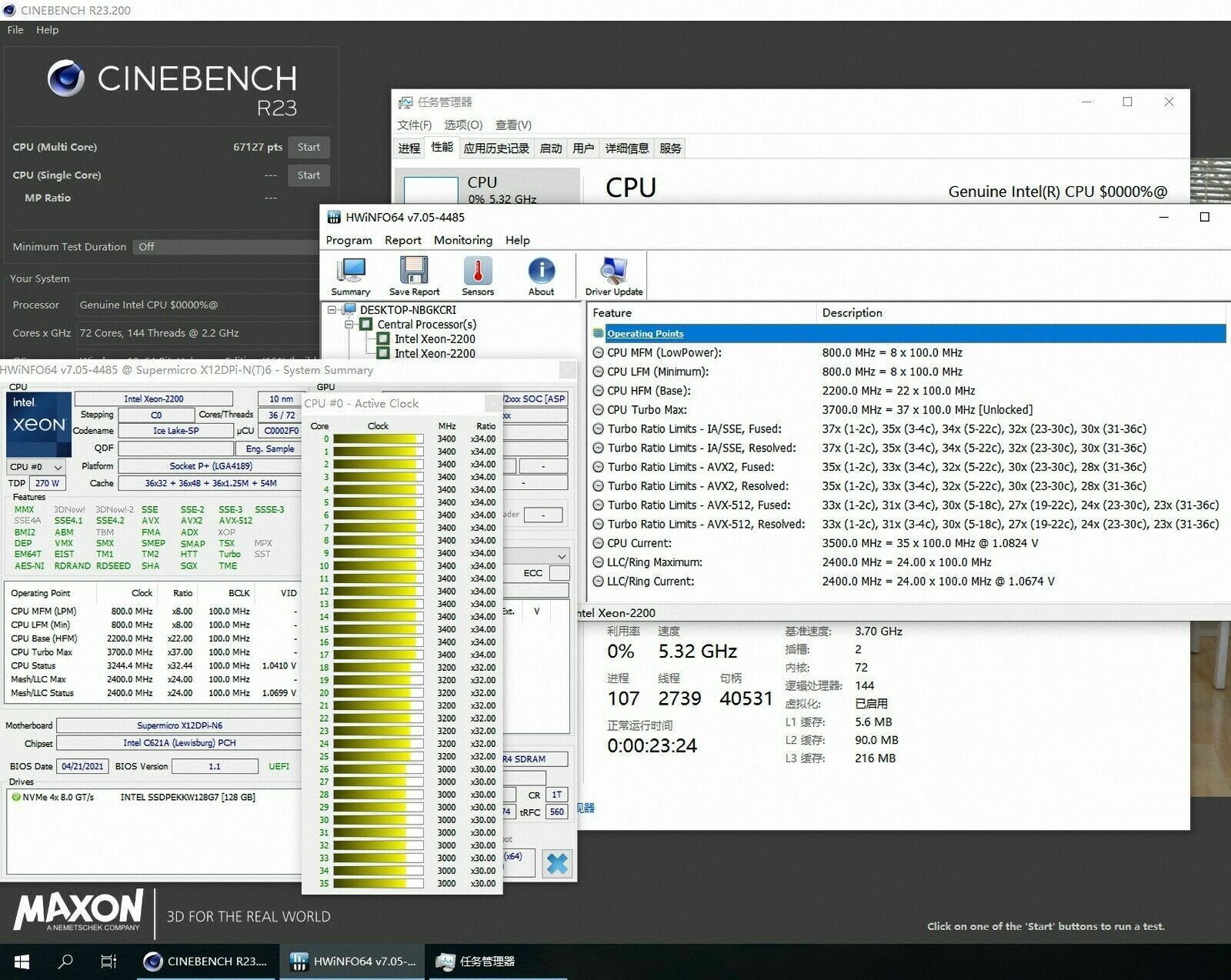
Task: Click the Save Report floppy icon
Action: click(414, 275)
